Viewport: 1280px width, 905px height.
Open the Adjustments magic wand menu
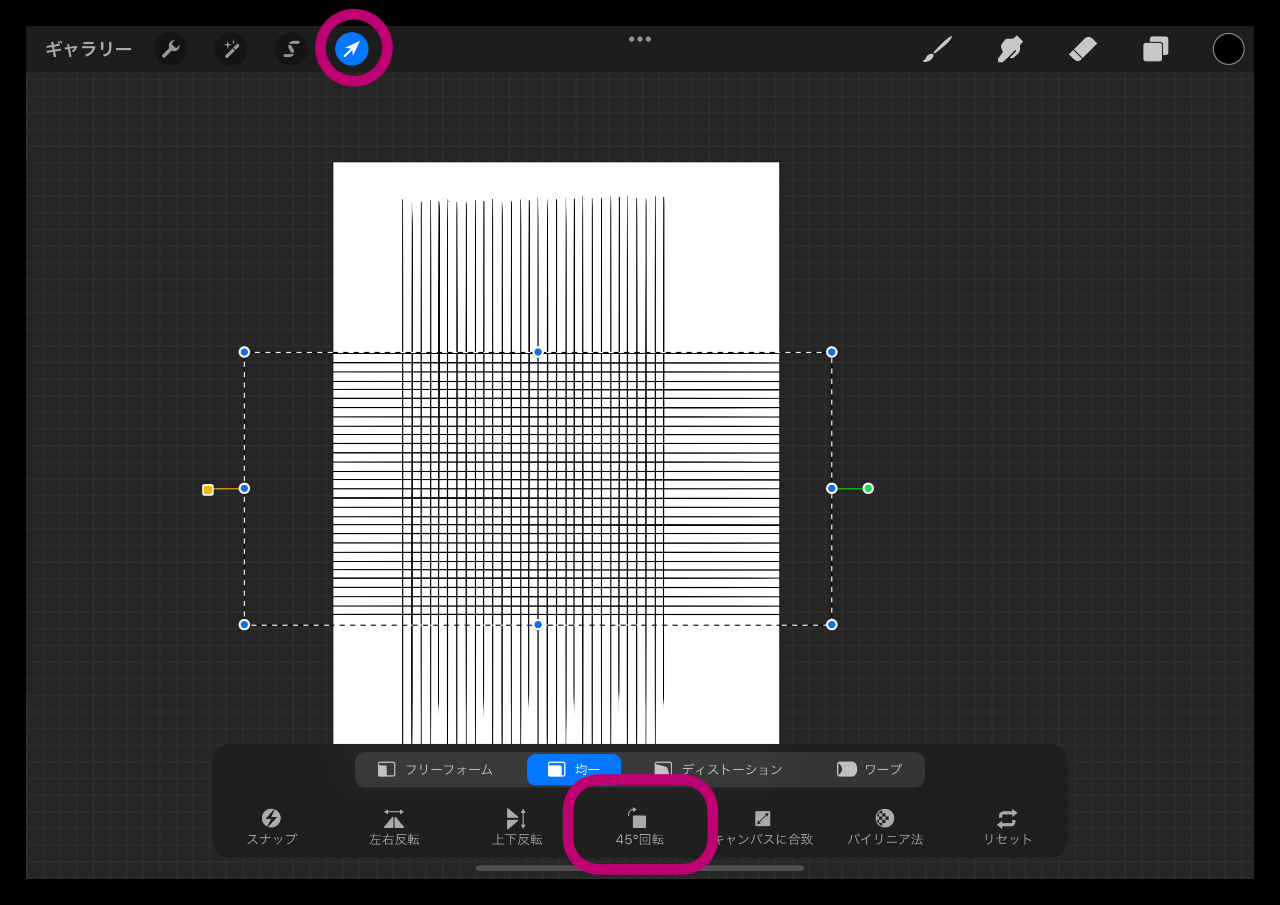click(x=231, y=49)
